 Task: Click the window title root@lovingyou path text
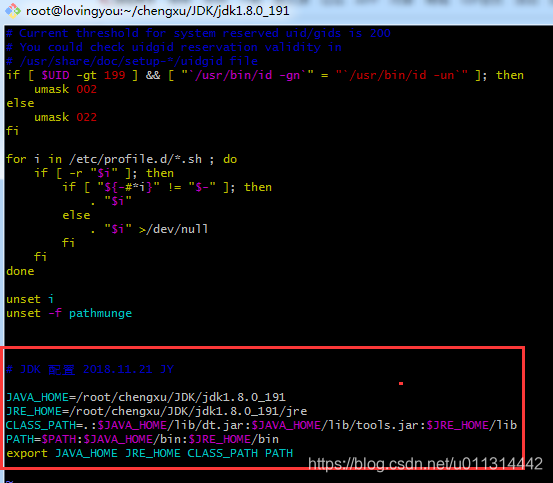tap(158, 11)
